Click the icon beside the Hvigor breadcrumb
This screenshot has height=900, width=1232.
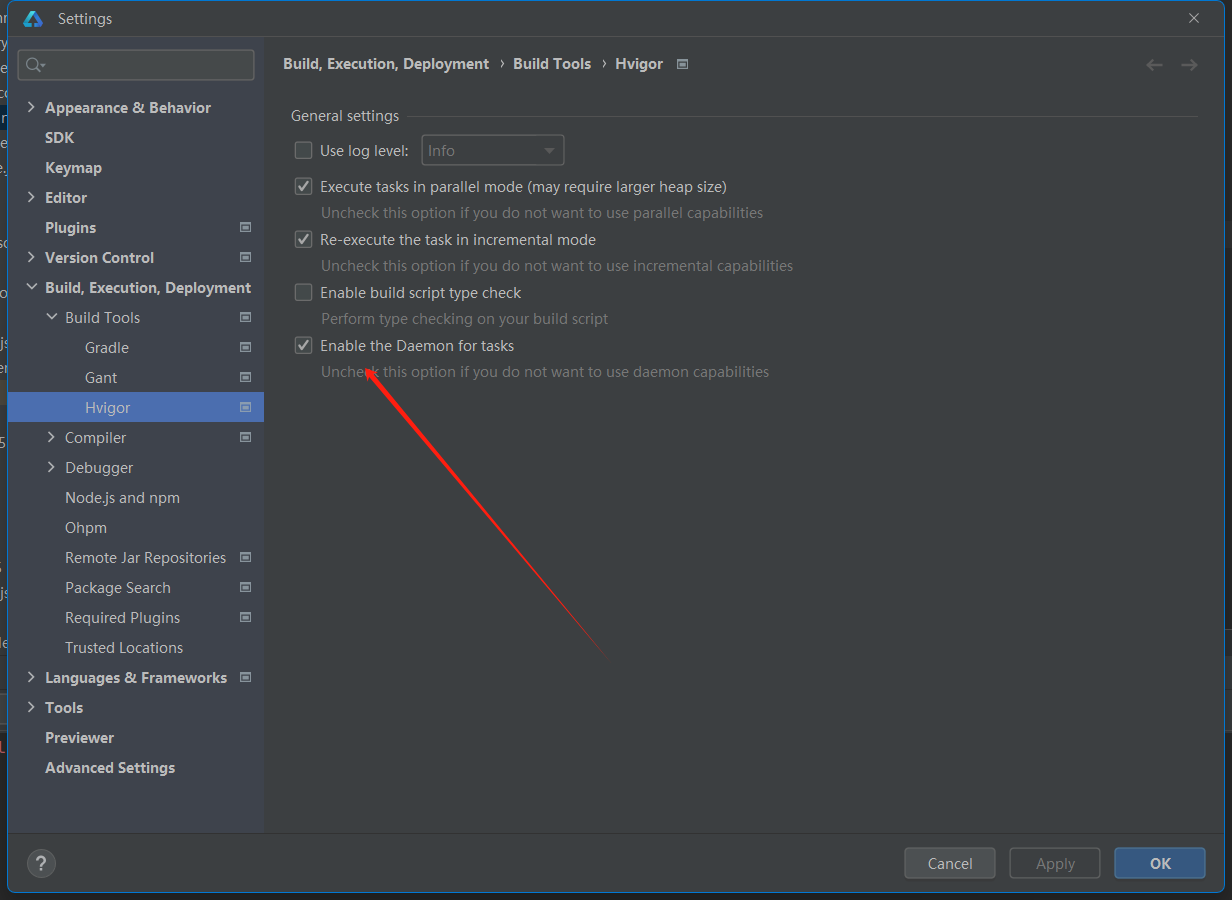pyautogui.click(x=682, y=64)
